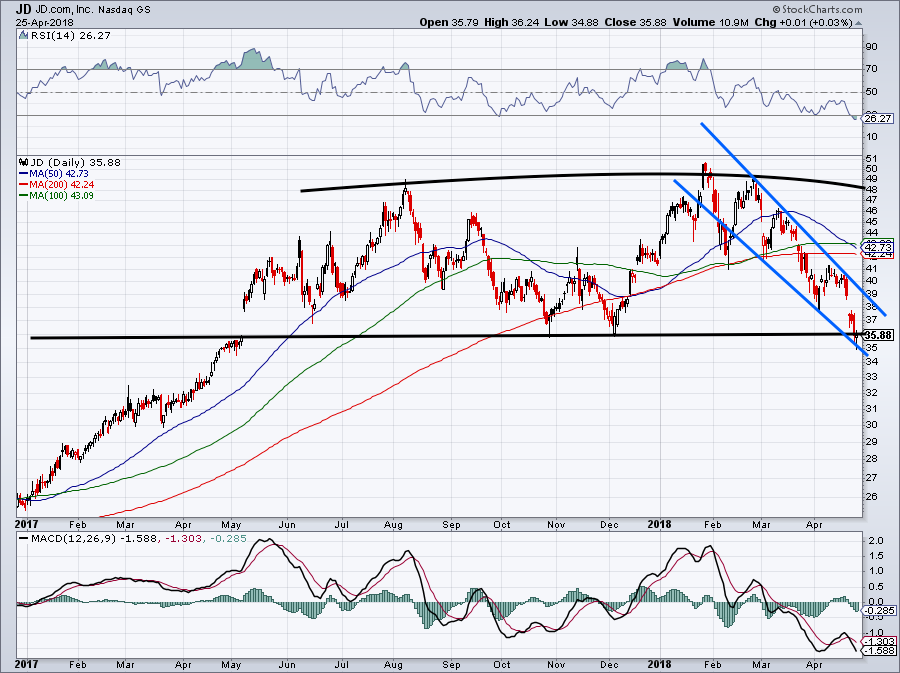Viewport: 900px width, 673px height.
Task: Click the candlestick icon beside JD (Daily)
Action: pos(23,162)
